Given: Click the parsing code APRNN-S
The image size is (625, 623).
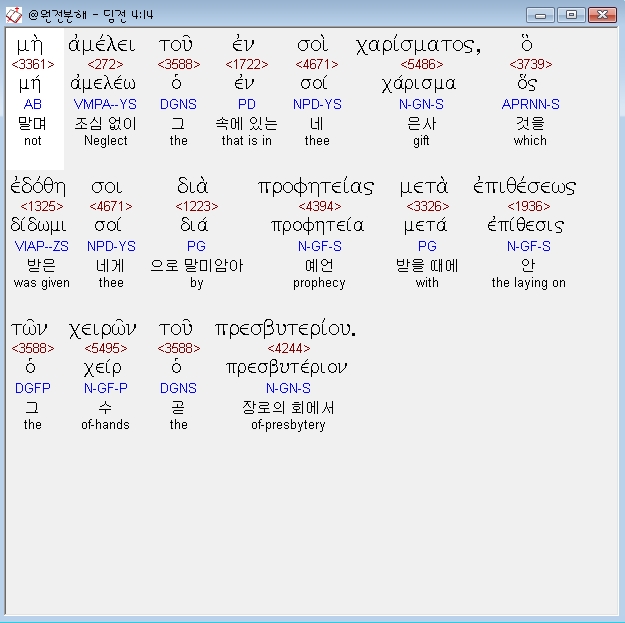Looking at the screenshot, I should click(531, 104).
